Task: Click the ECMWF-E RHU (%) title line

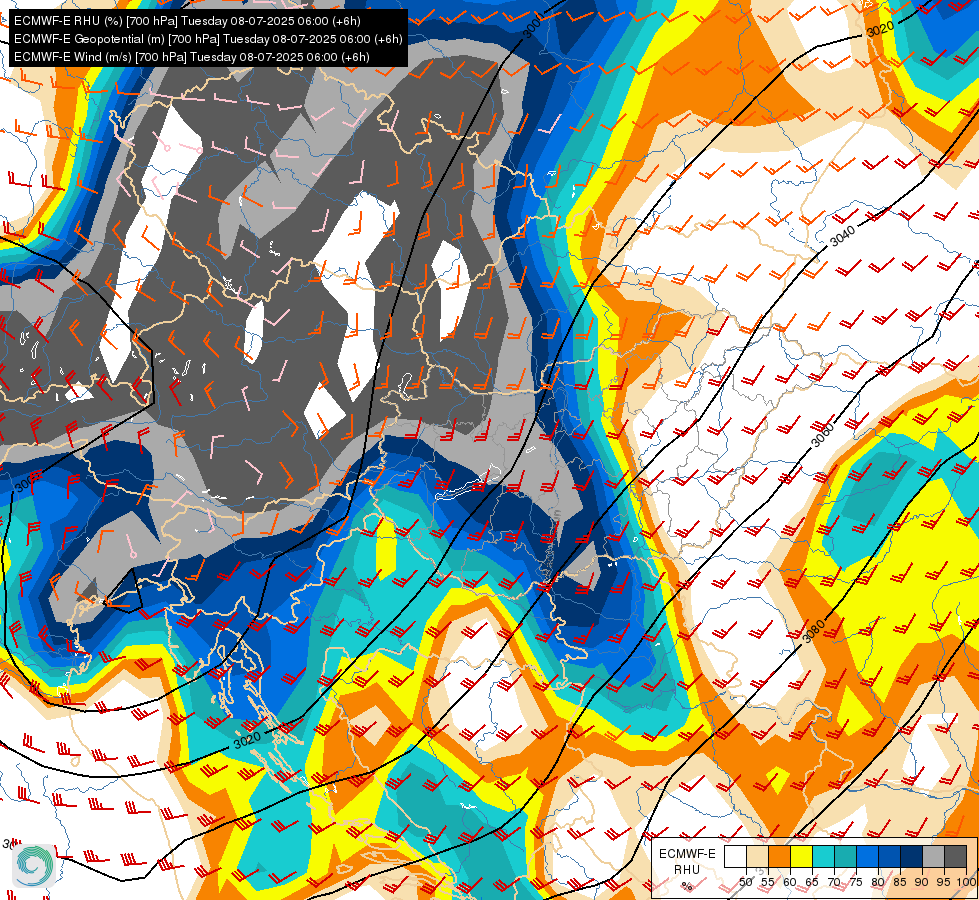Action: 187,21
